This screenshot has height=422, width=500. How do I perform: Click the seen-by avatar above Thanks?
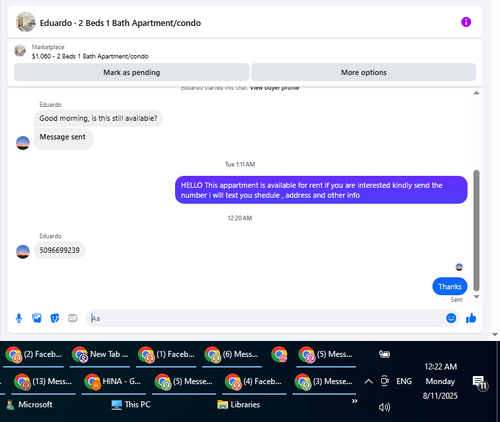tap(459, 267)
